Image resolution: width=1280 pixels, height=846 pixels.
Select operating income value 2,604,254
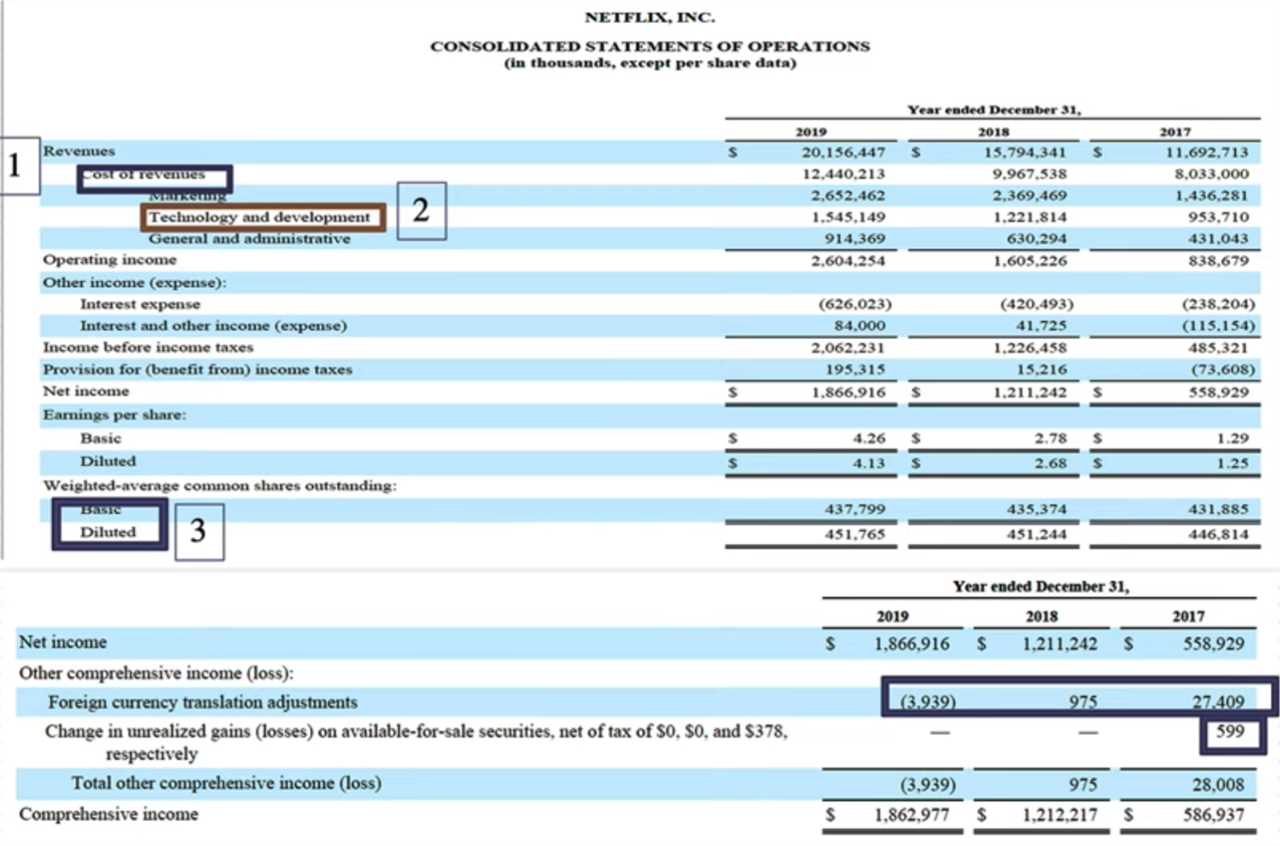pyautogui.click(x=848, y=260)
